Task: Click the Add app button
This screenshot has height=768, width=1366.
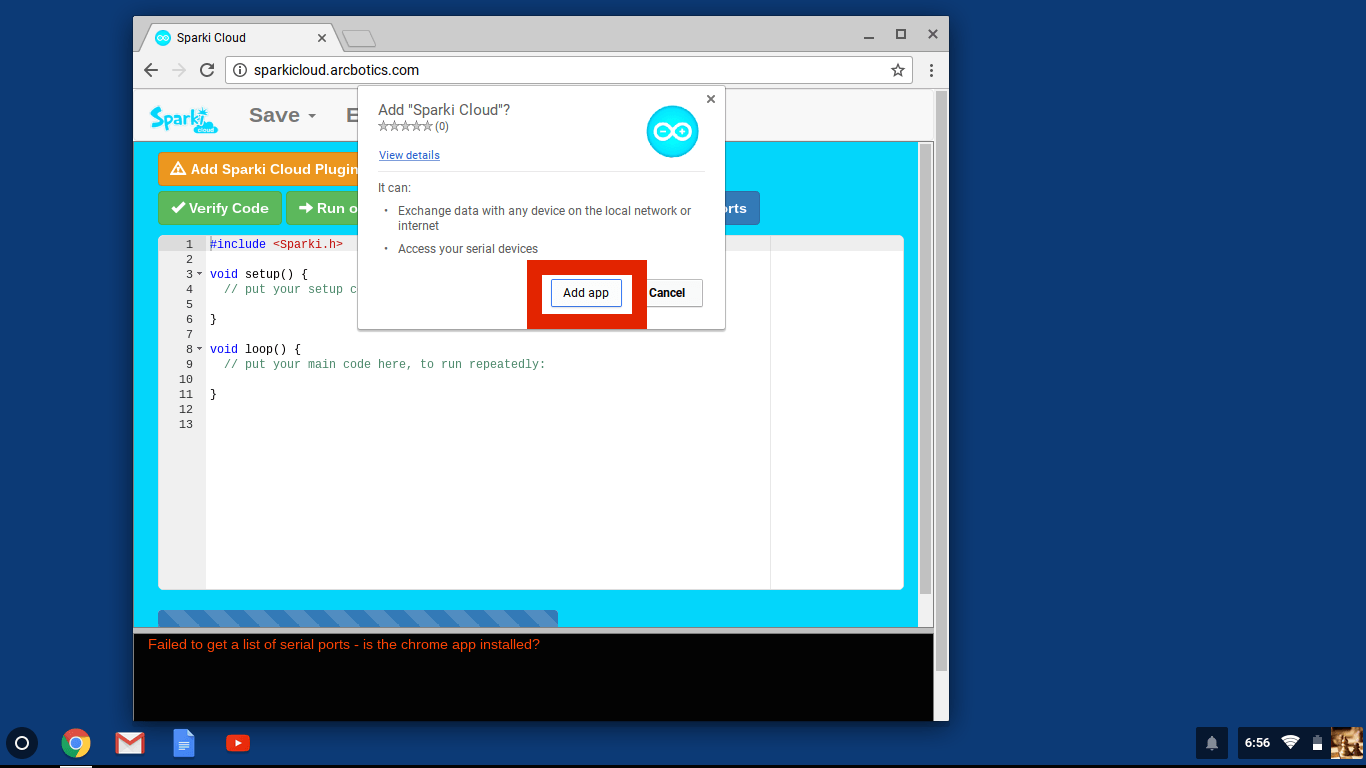Action: click(x=586, y=293)
